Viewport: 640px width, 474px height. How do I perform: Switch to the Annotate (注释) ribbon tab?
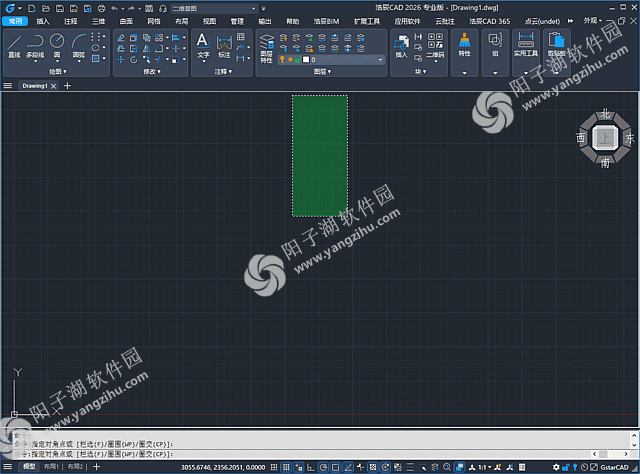[71, 21]
